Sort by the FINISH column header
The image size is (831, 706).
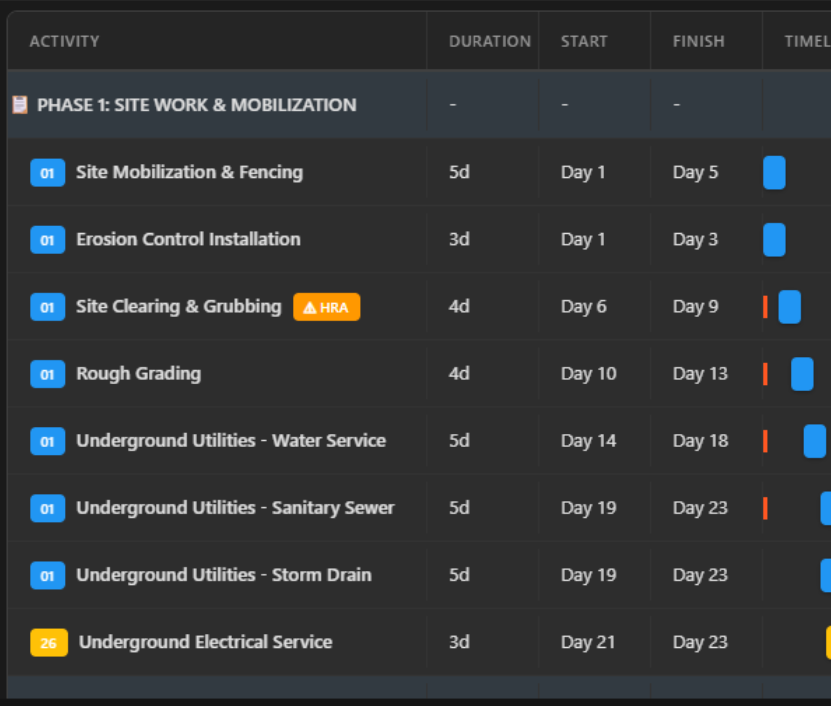click(x=698, y=41)
